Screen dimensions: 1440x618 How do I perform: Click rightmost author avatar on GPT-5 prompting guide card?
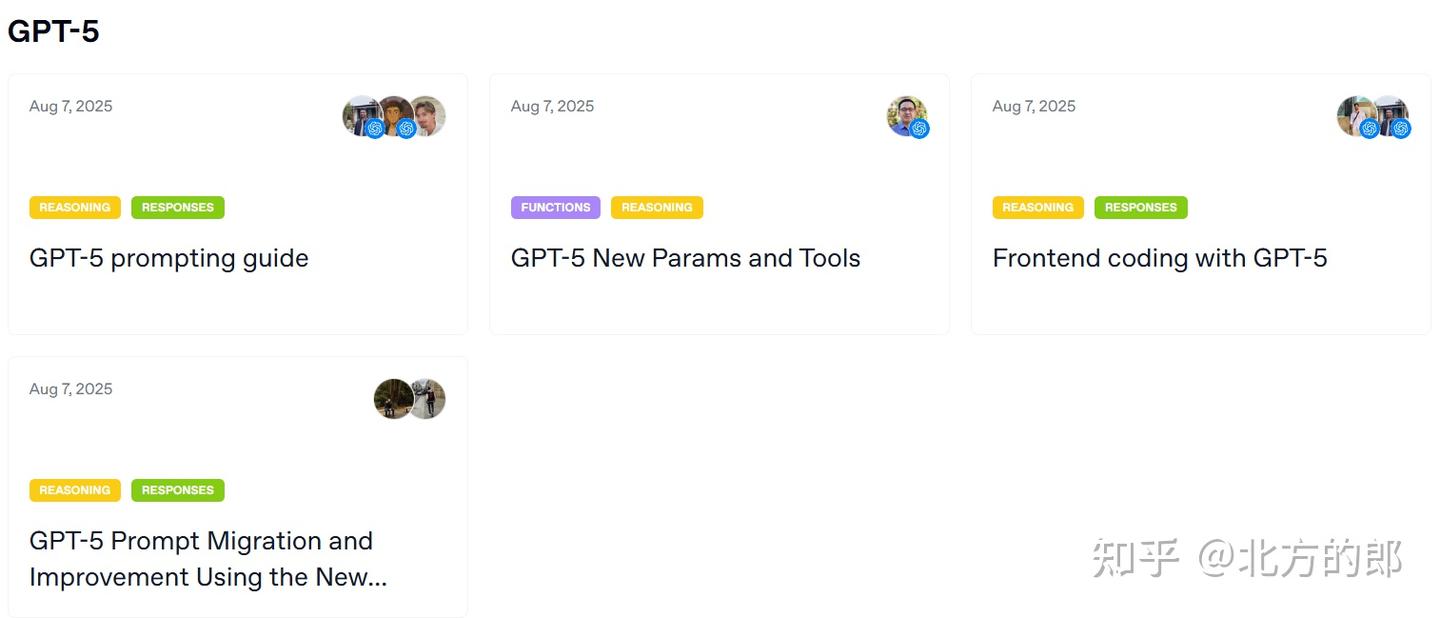(430, 115)
